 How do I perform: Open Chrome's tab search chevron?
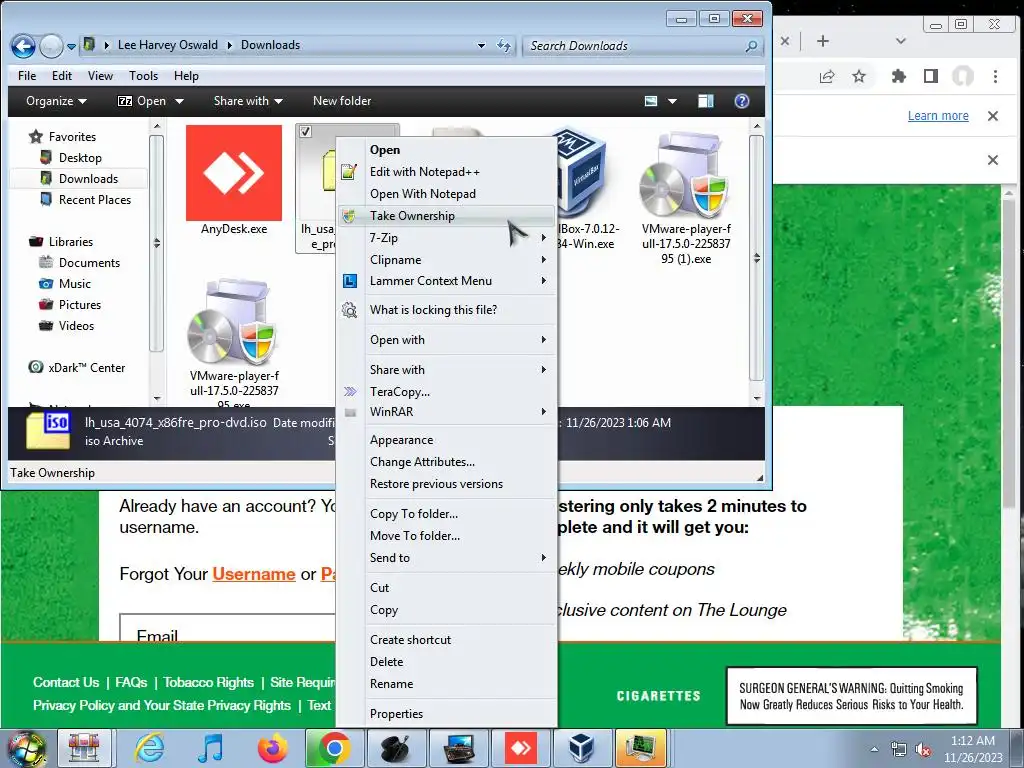(x=901, y=40)
